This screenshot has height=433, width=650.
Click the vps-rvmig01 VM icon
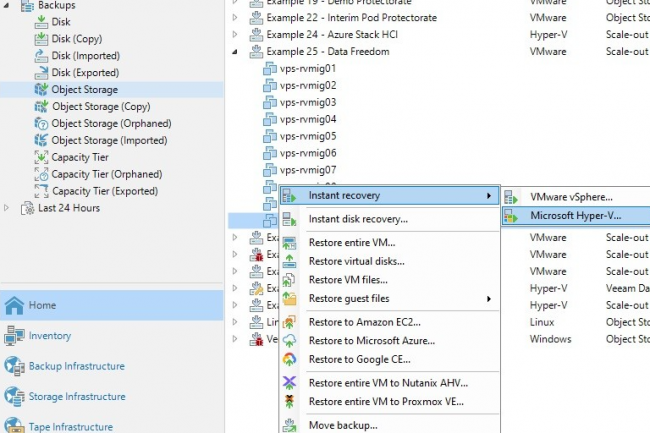[x=270, y=68]
